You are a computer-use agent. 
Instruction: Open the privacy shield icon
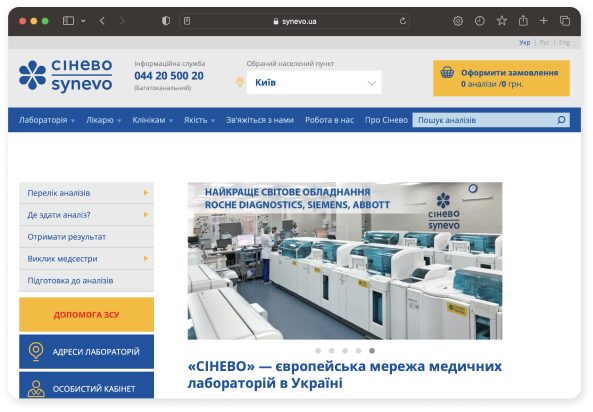pyautogui.click(x=166, y=21)
